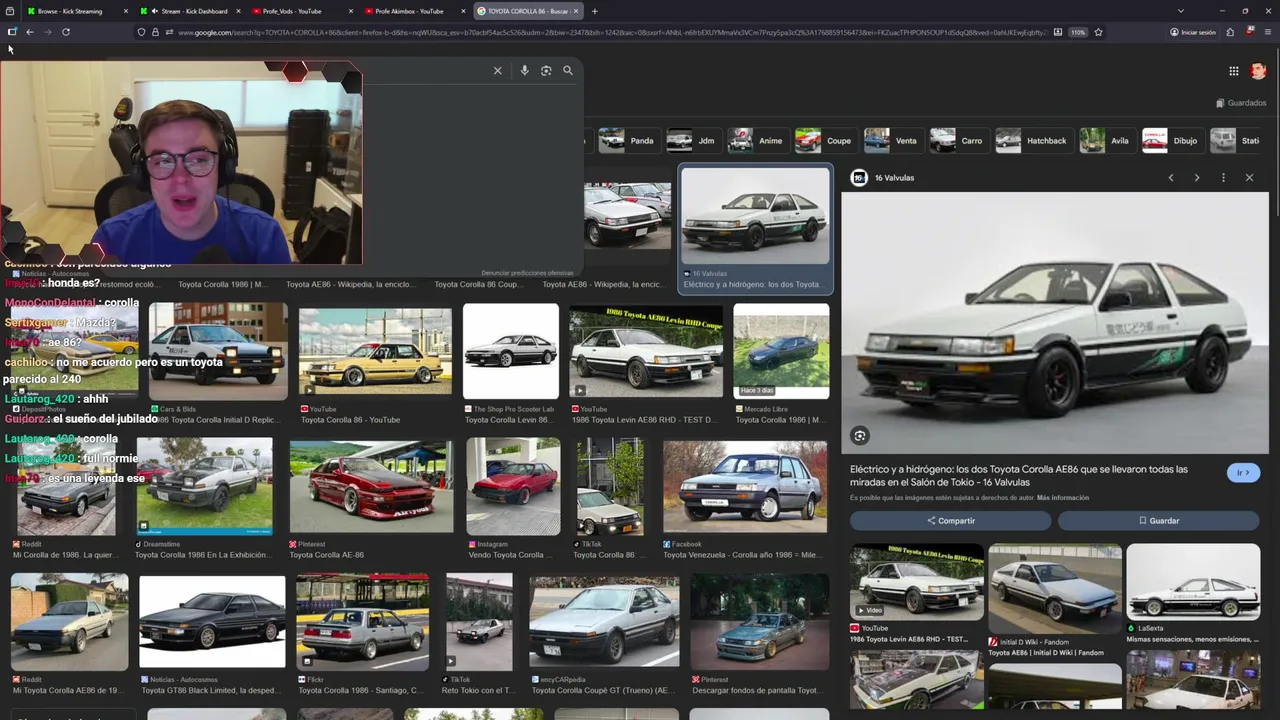Image resolution: width=1280 pixels, height=720 pixels.
Task: Open 1986 Toyota Levin AE86 RHD video thumbnail
Action: [646, 351]
